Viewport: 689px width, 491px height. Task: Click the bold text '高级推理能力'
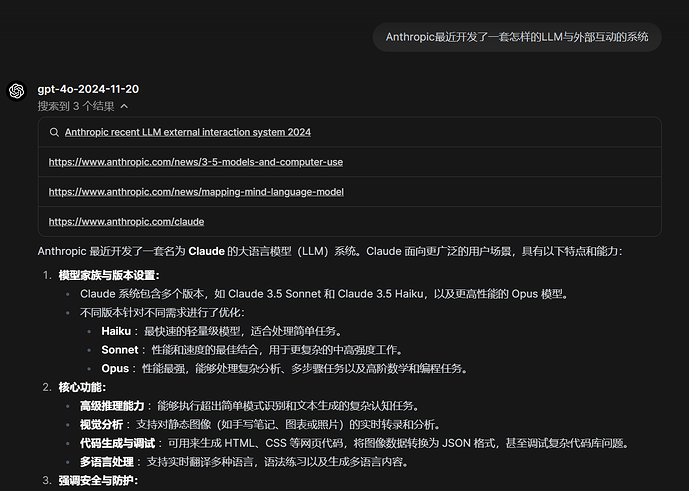pyautogui.click(x=112, y=406)
